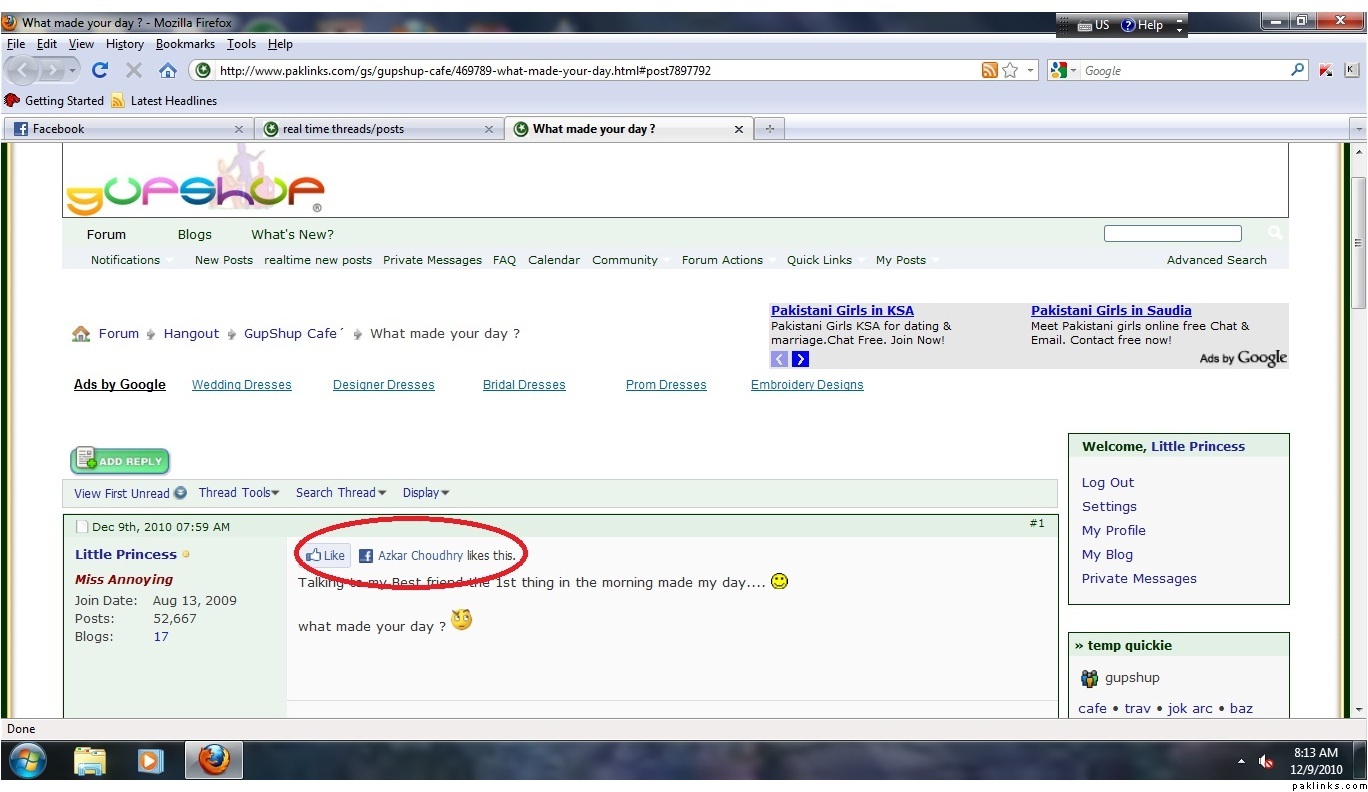Click the Log Out link

pyautogui.click(x=1108, y=483)
